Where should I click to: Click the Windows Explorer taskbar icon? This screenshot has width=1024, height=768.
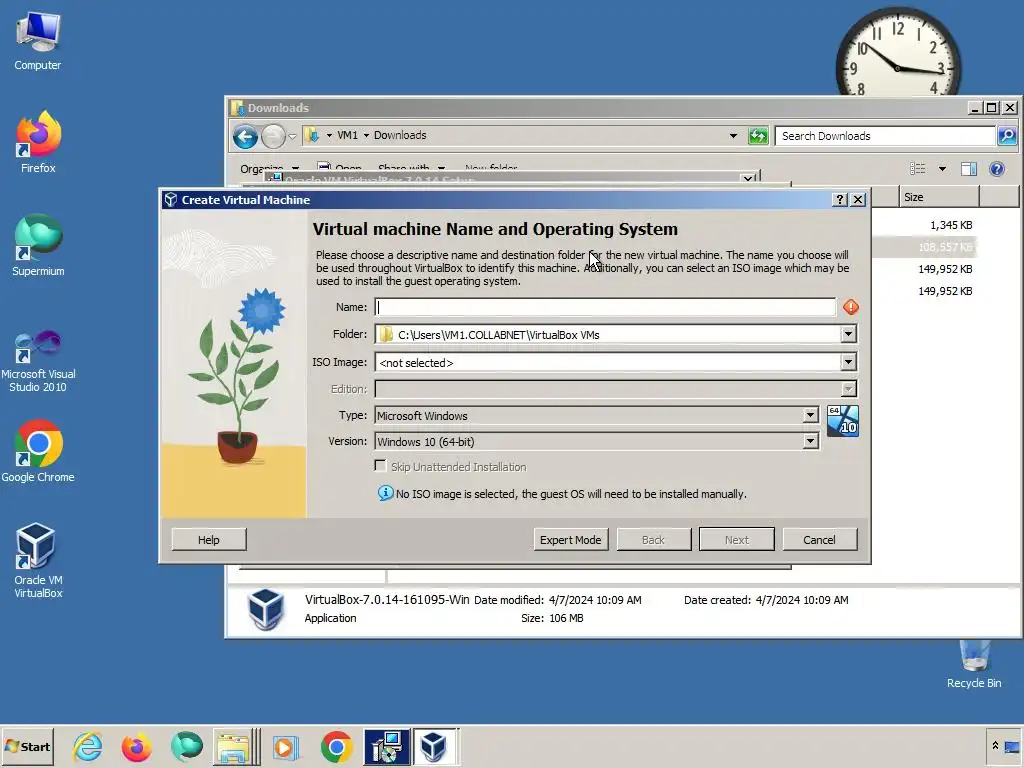coord(235,746)
